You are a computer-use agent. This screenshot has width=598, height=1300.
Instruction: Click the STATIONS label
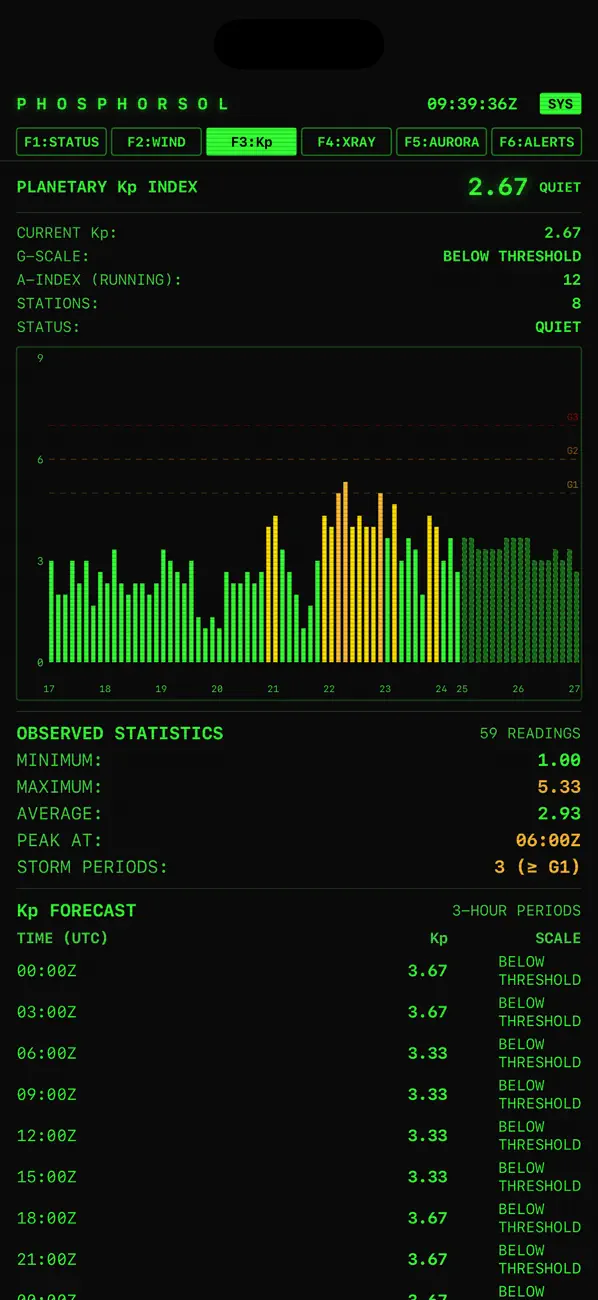pyautogui.click(x=58, y=303)
